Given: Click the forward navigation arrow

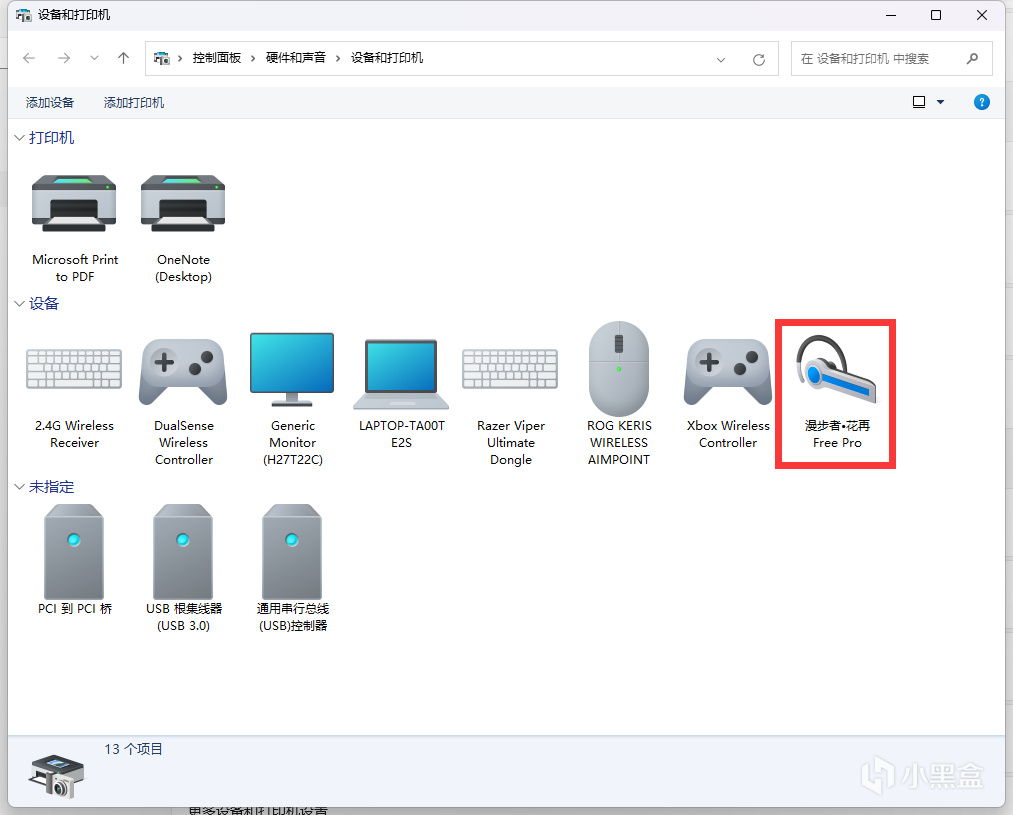Looking at the screenshot, I should pyautogui.click(x=64, y=58).
